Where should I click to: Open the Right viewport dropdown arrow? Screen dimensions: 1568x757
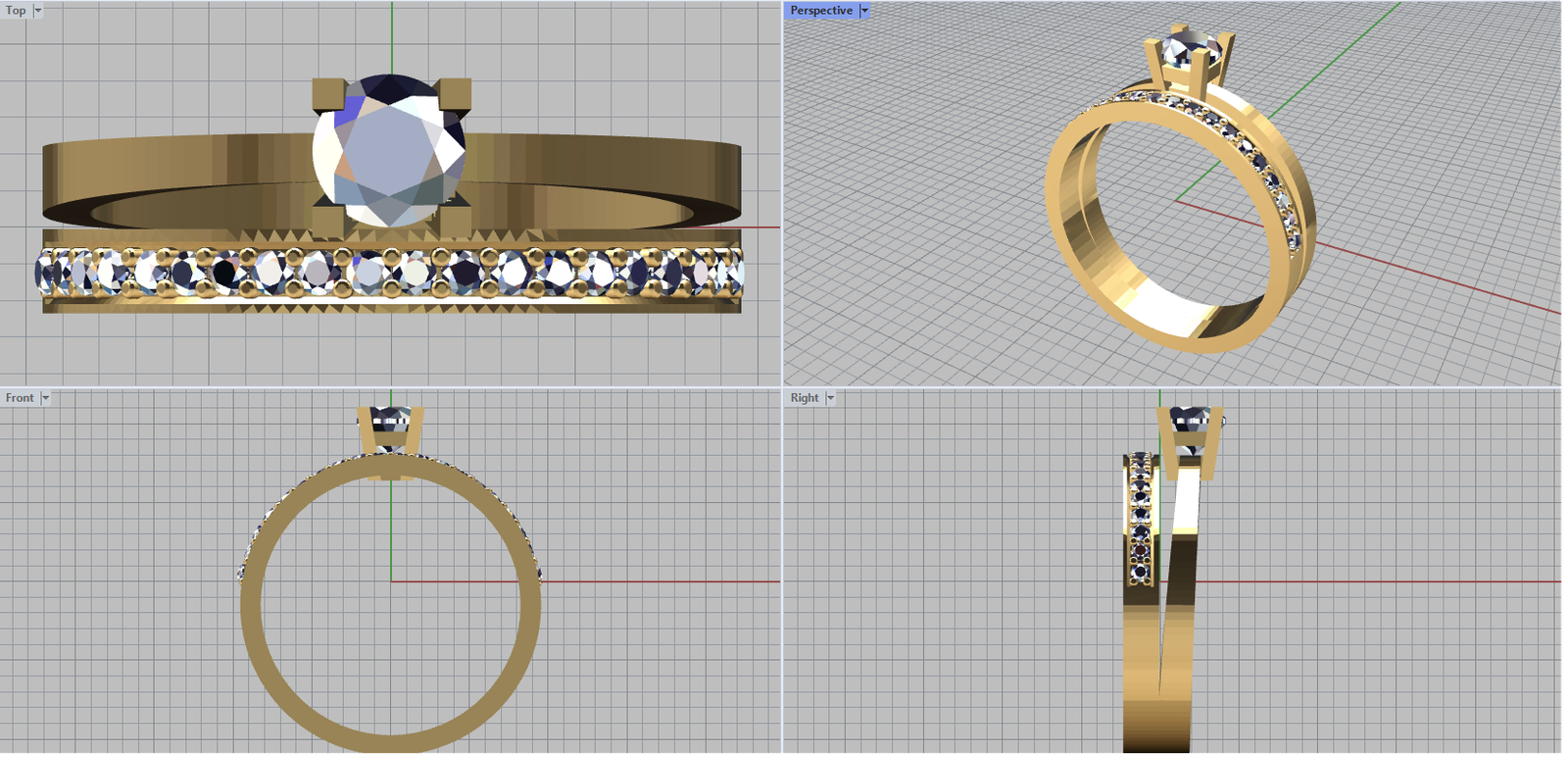(831, 398)
